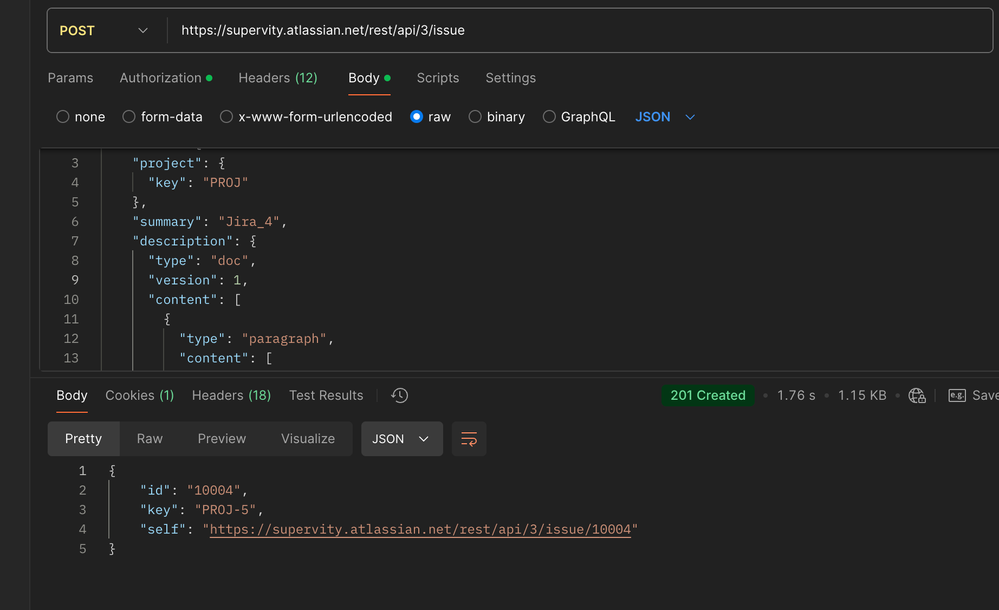Click the Visualize response view button
Viewport: 999px width, 610px height.
click(308, 439)
